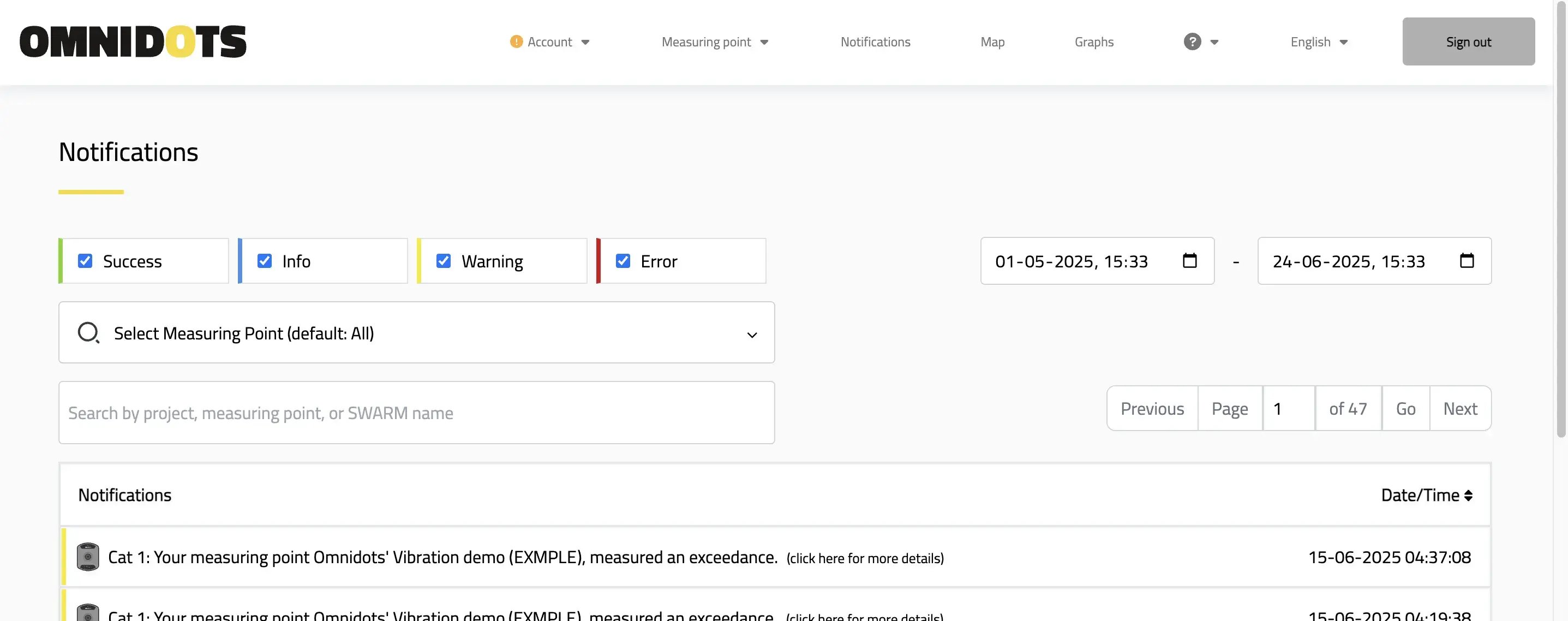Open Select Measuring Point dropdown
Image resolution: width=1568 pixels, height=621 pixels.
[x=416, y=332]
